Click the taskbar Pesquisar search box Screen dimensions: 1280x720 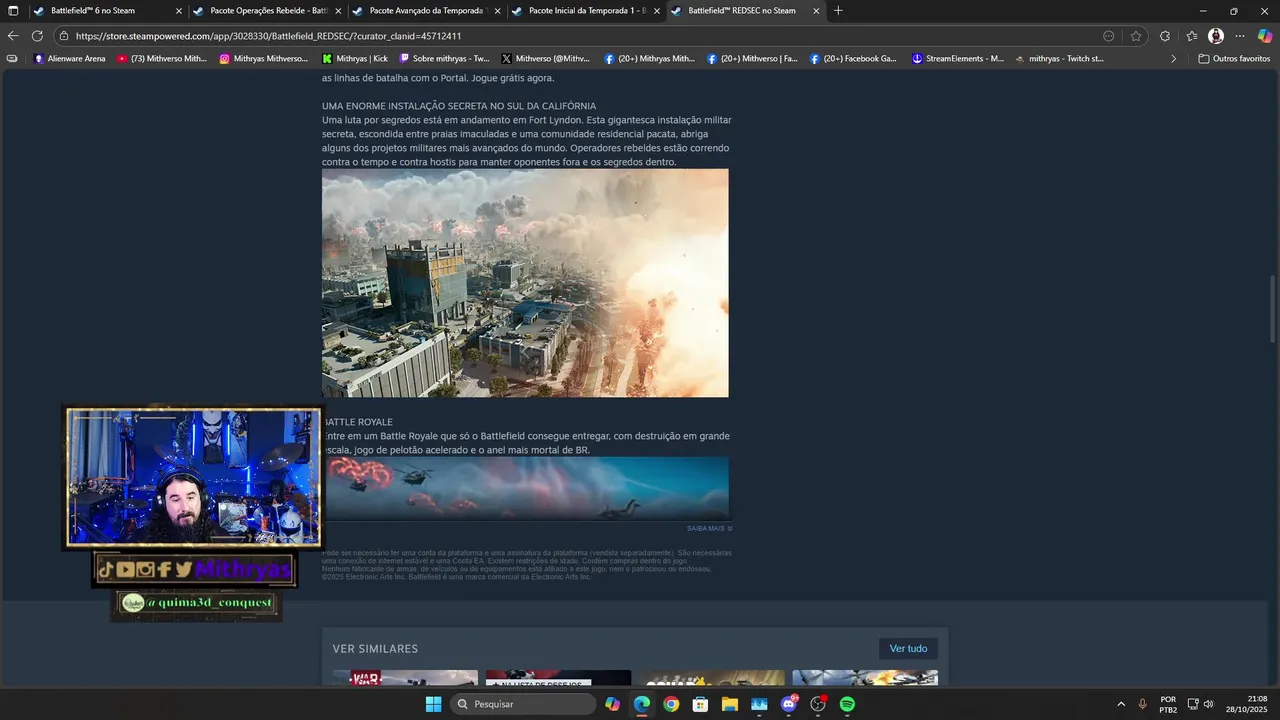coord(523,704)
